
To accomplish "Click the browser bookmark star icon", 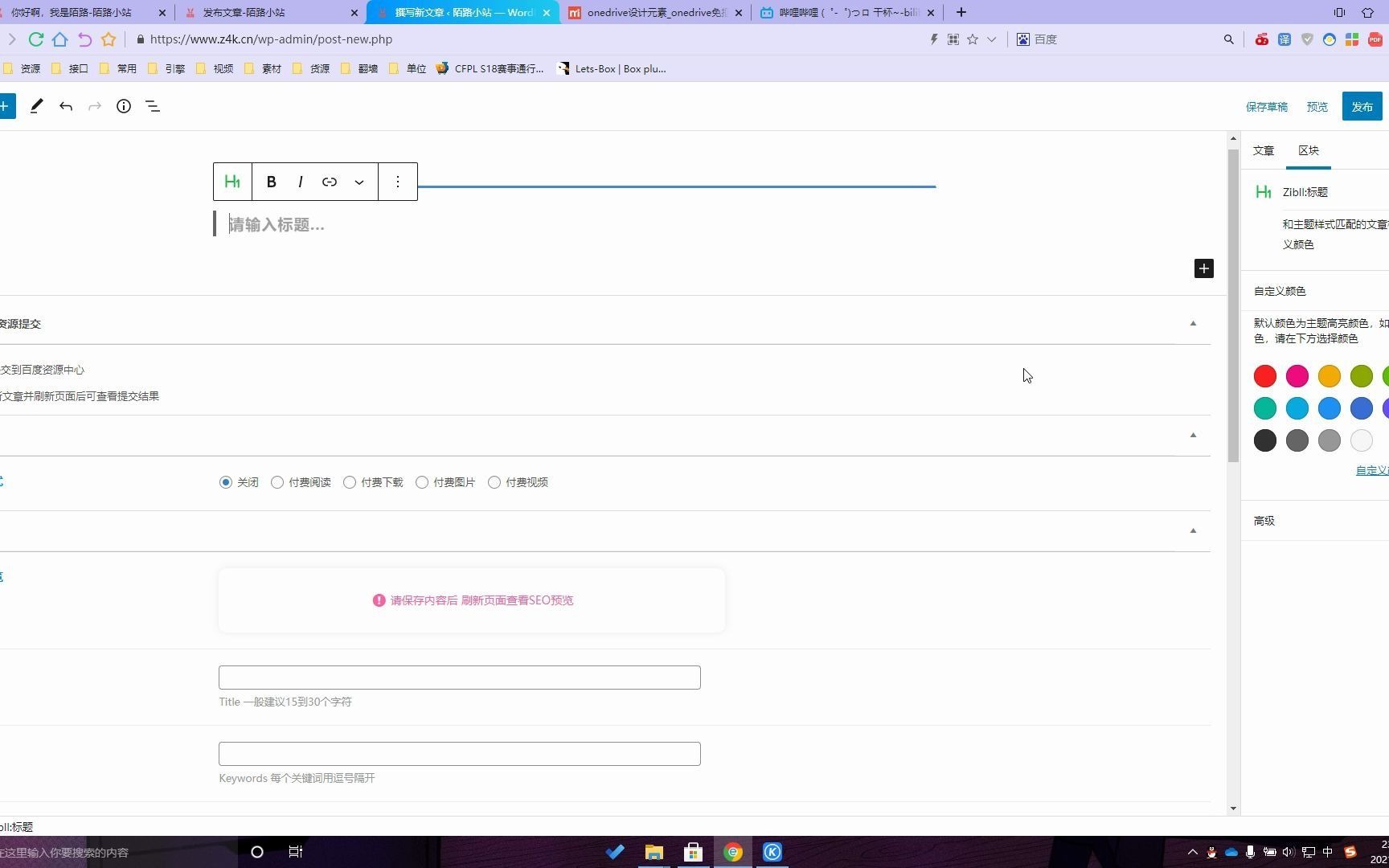I will 109,39.
